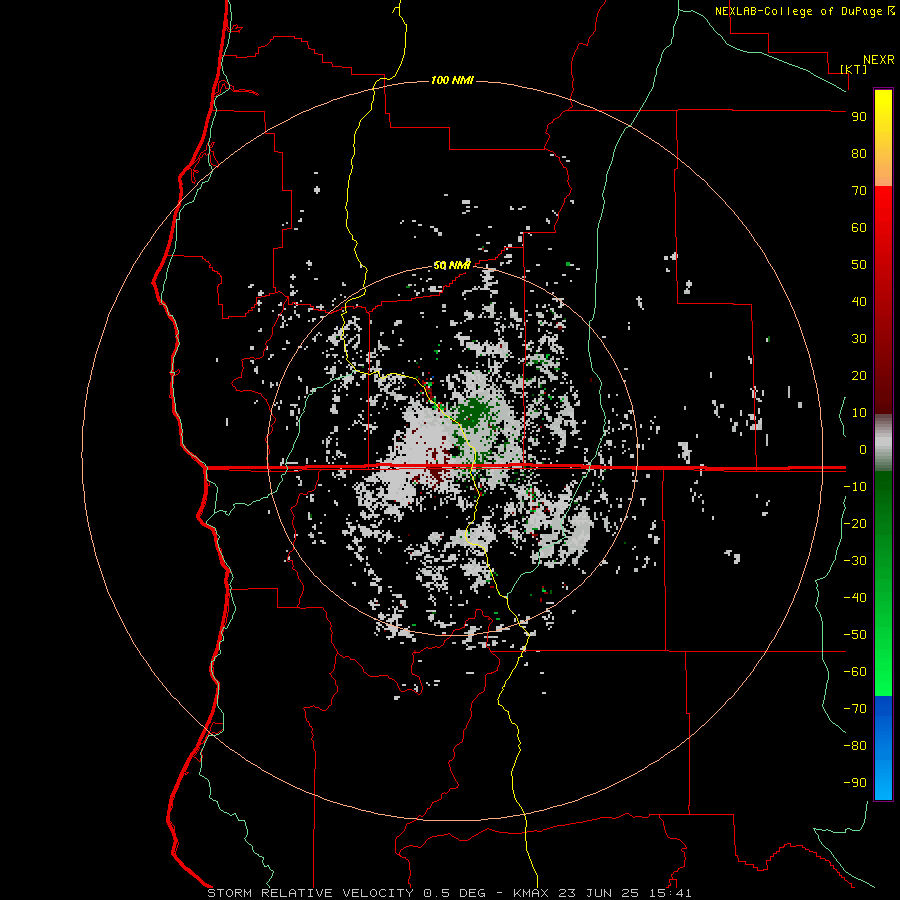Click the 23 JUN 25 date text
The width and height of the screenshot is (900, 900).
click(x=599, y=893)
